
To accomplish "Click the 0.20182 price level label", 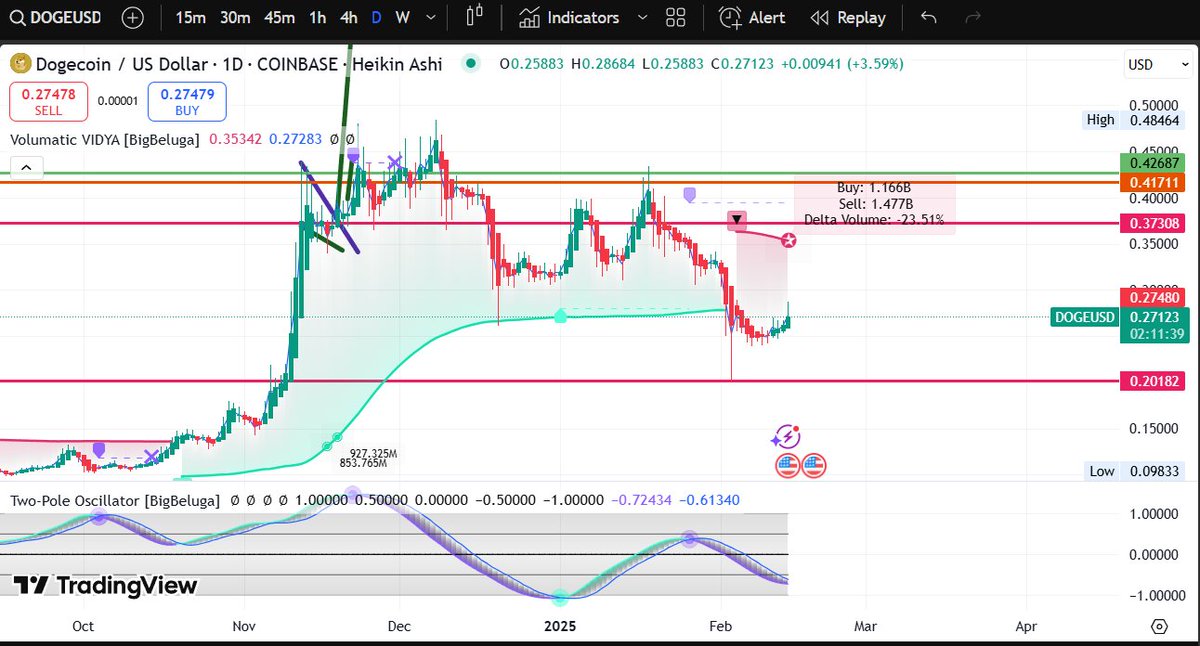I will (x=1155, y=381).
